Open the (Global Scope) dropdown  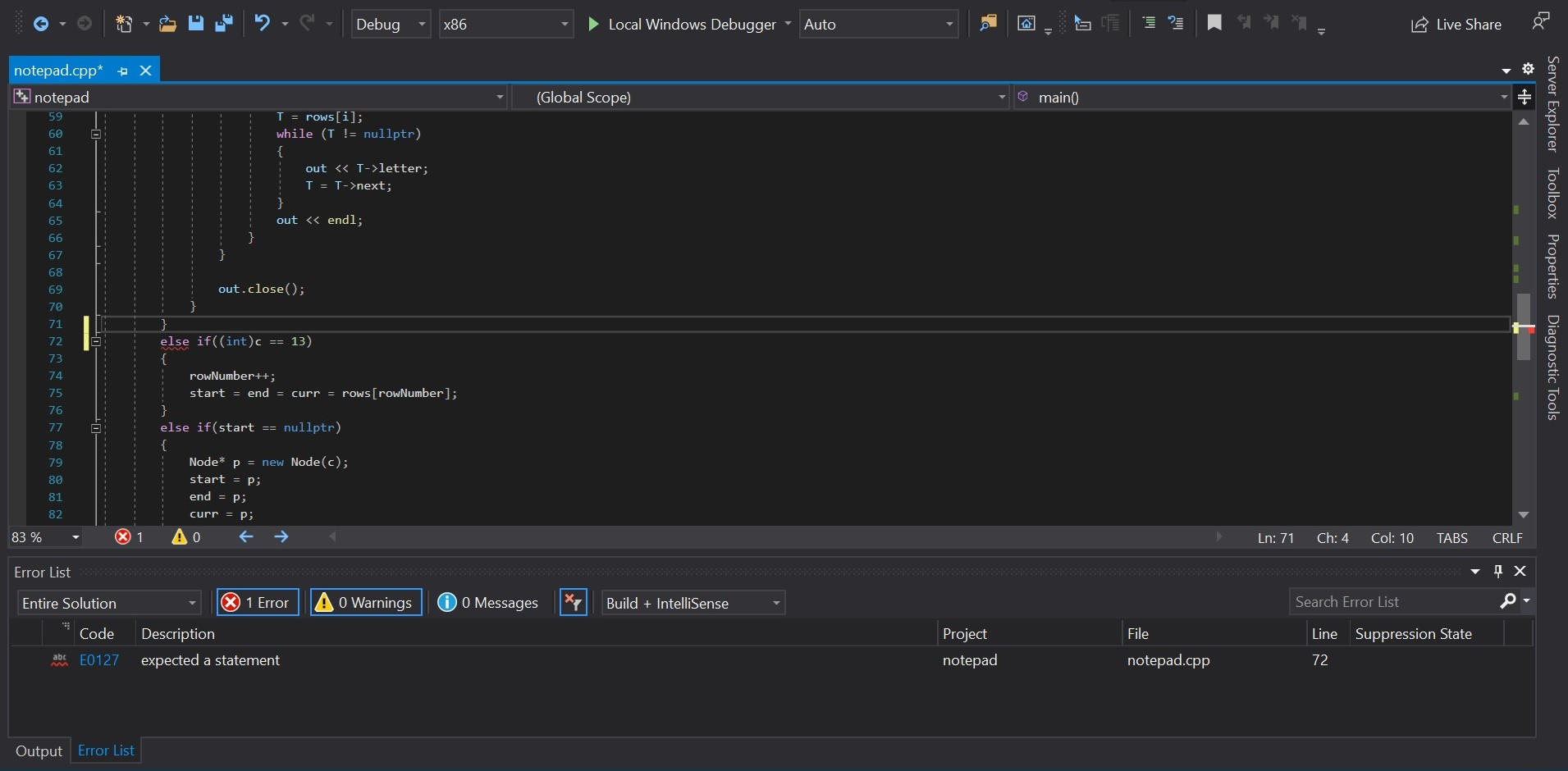coord(761,97)
